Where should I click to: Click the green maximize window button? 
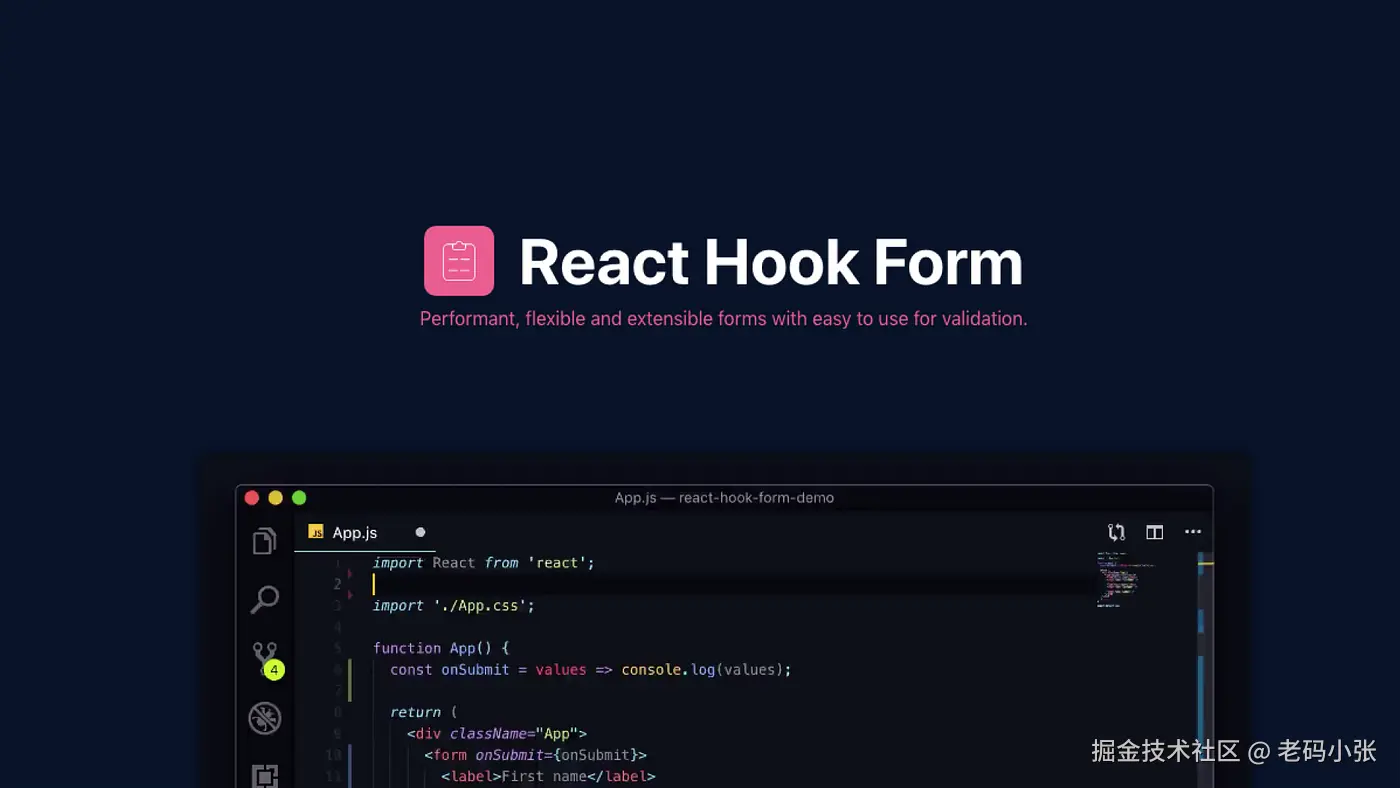299,497
